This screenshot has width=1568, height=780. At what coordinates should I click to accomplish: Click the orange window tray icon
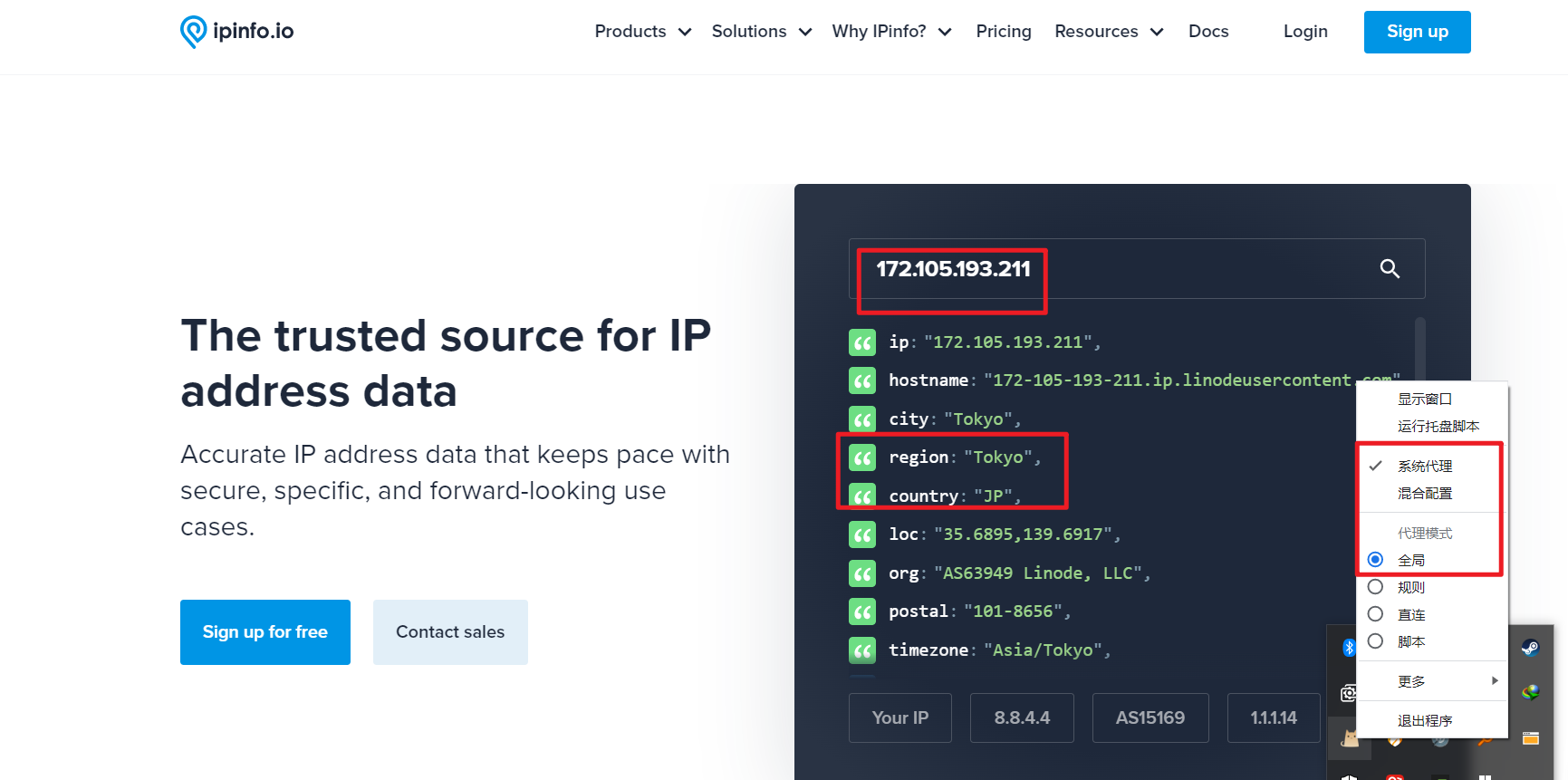[1530, 738]
